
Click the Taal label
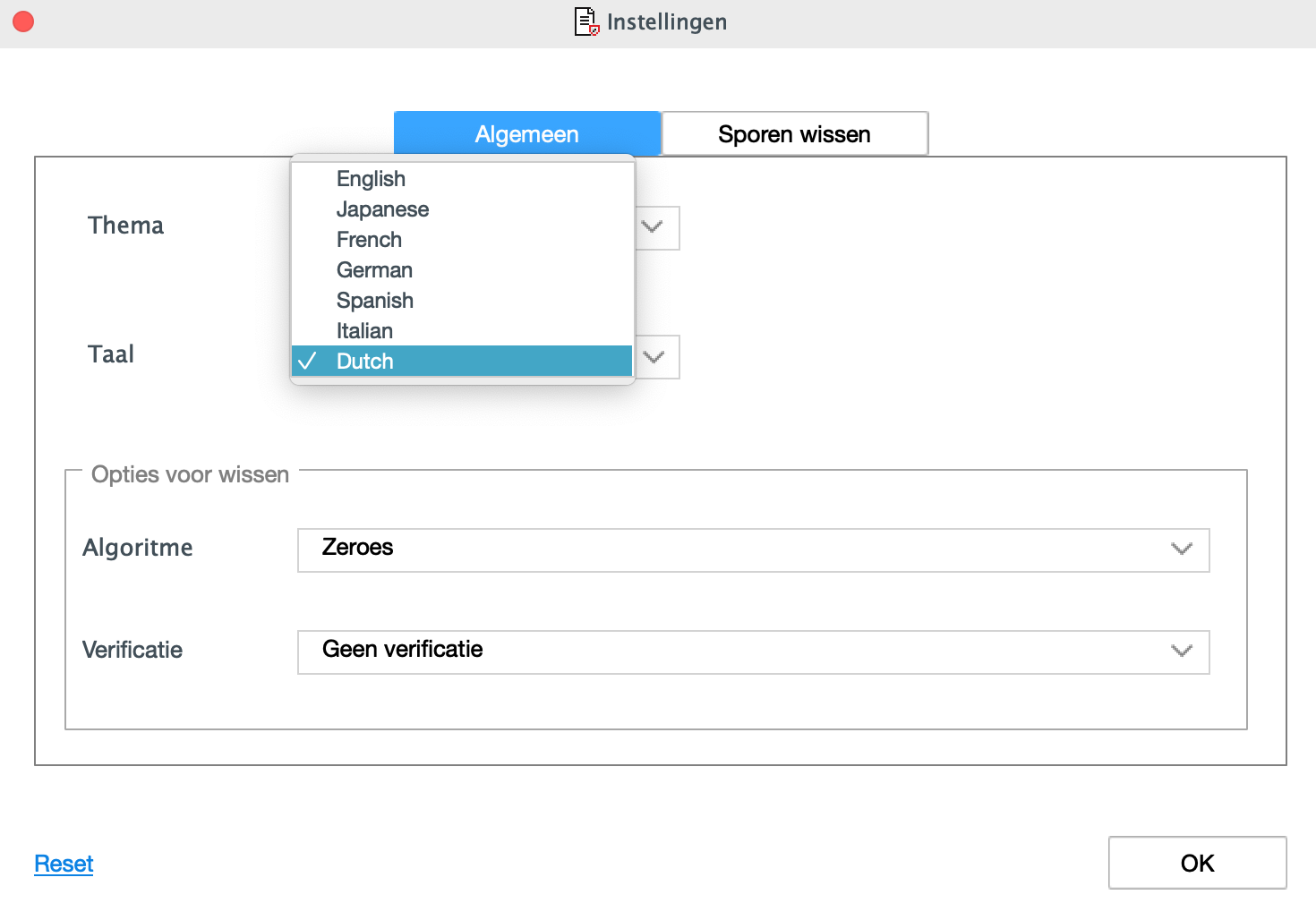111,354
